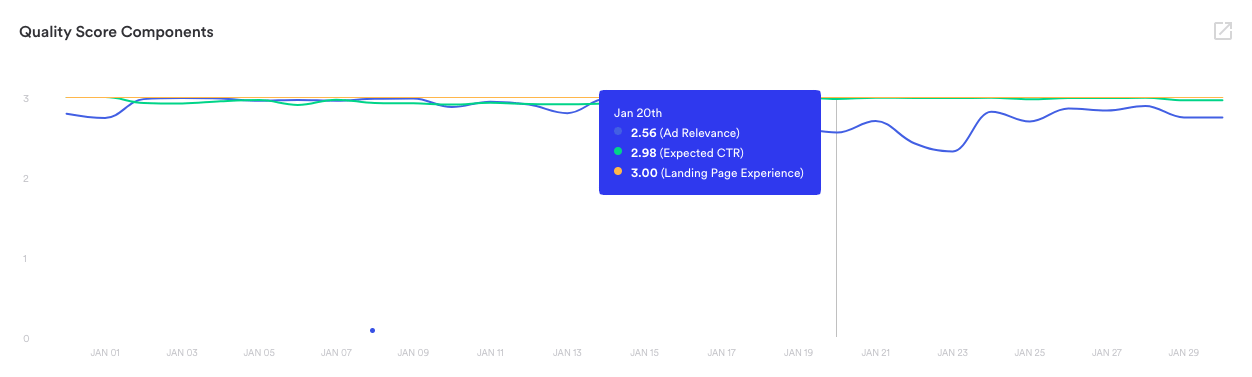Click the JAN 17 axis label

[x=721, y=353]
